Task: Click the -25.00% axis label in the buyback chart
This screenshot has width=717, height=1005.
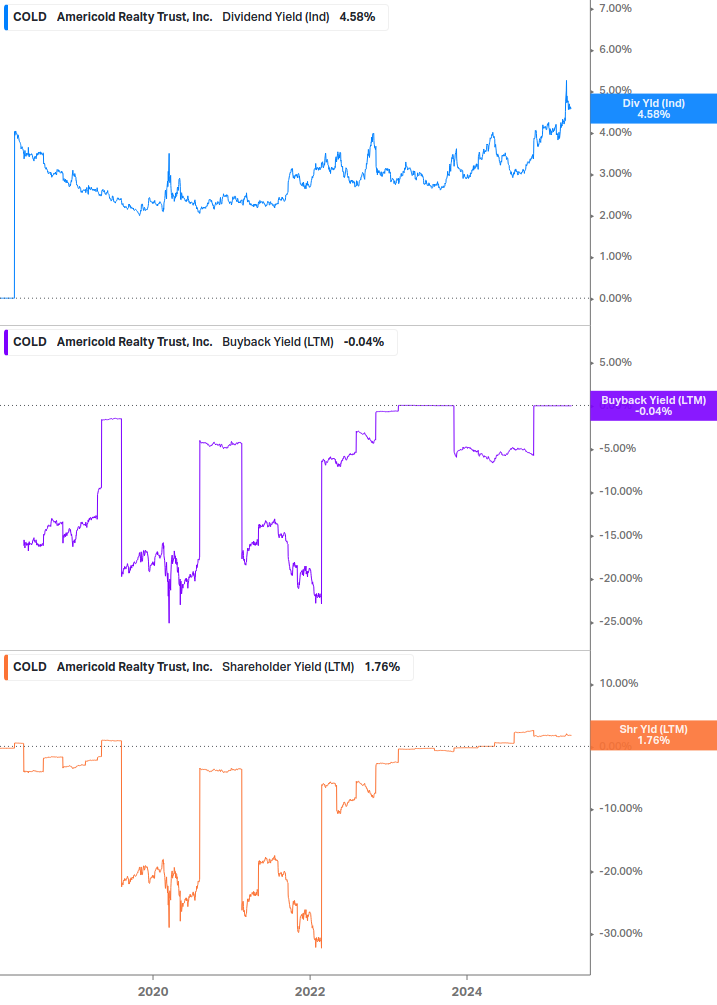Action: 620,621
